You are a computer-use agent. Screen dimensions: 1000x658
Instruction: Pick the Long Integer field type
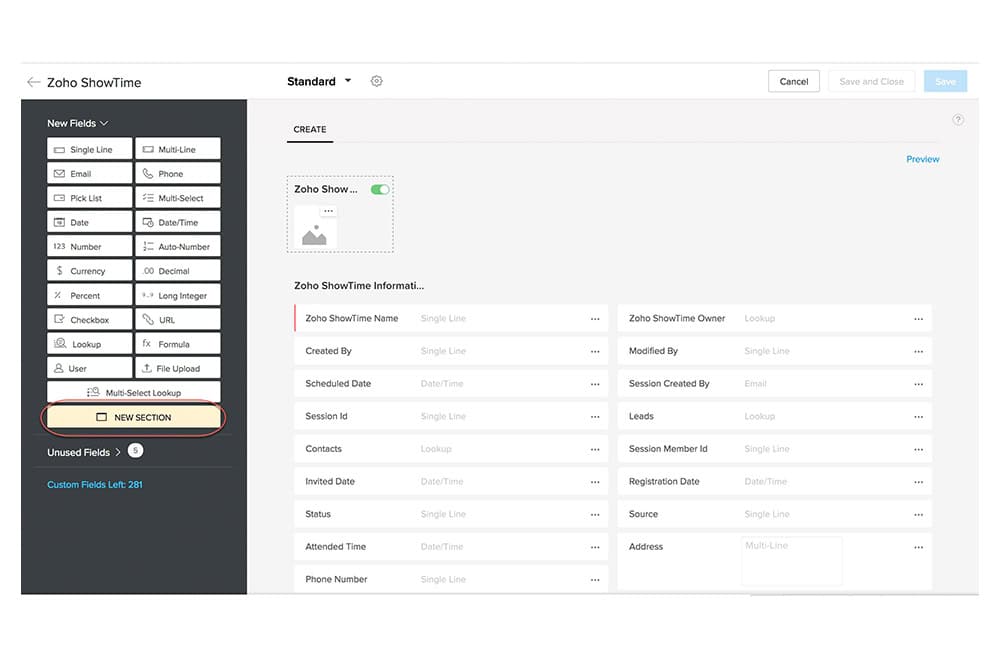click(178, 296)
